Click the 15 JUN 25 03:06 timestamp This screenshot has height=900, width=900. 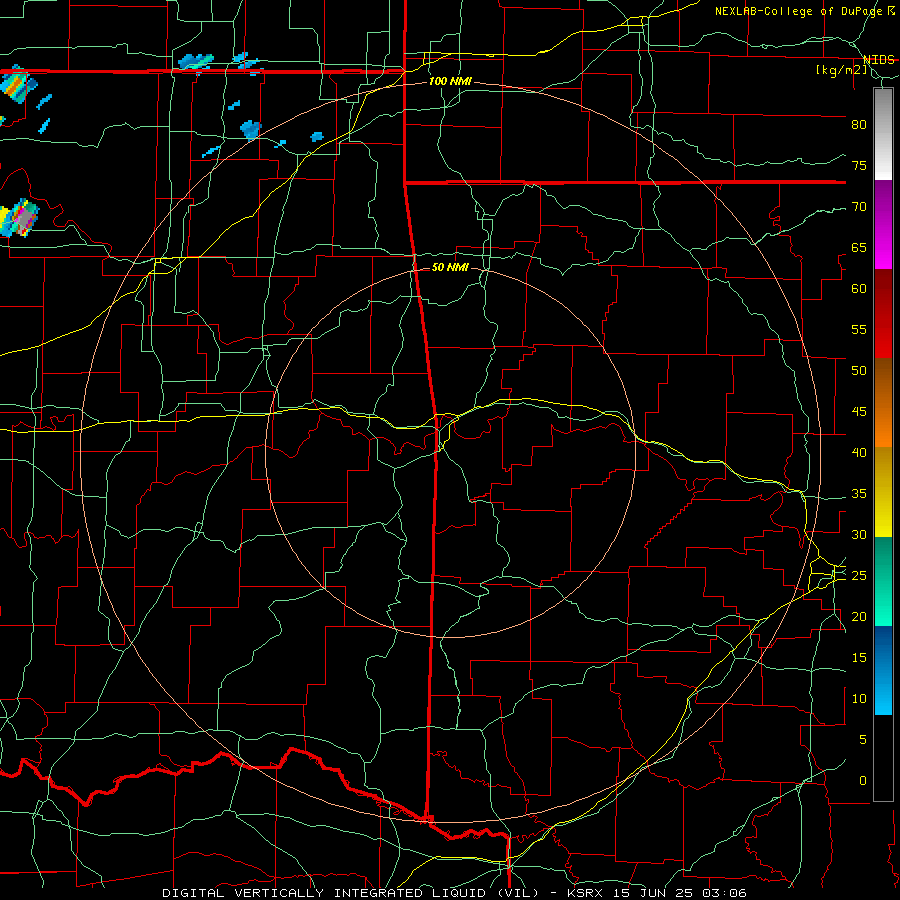point(680,893)
